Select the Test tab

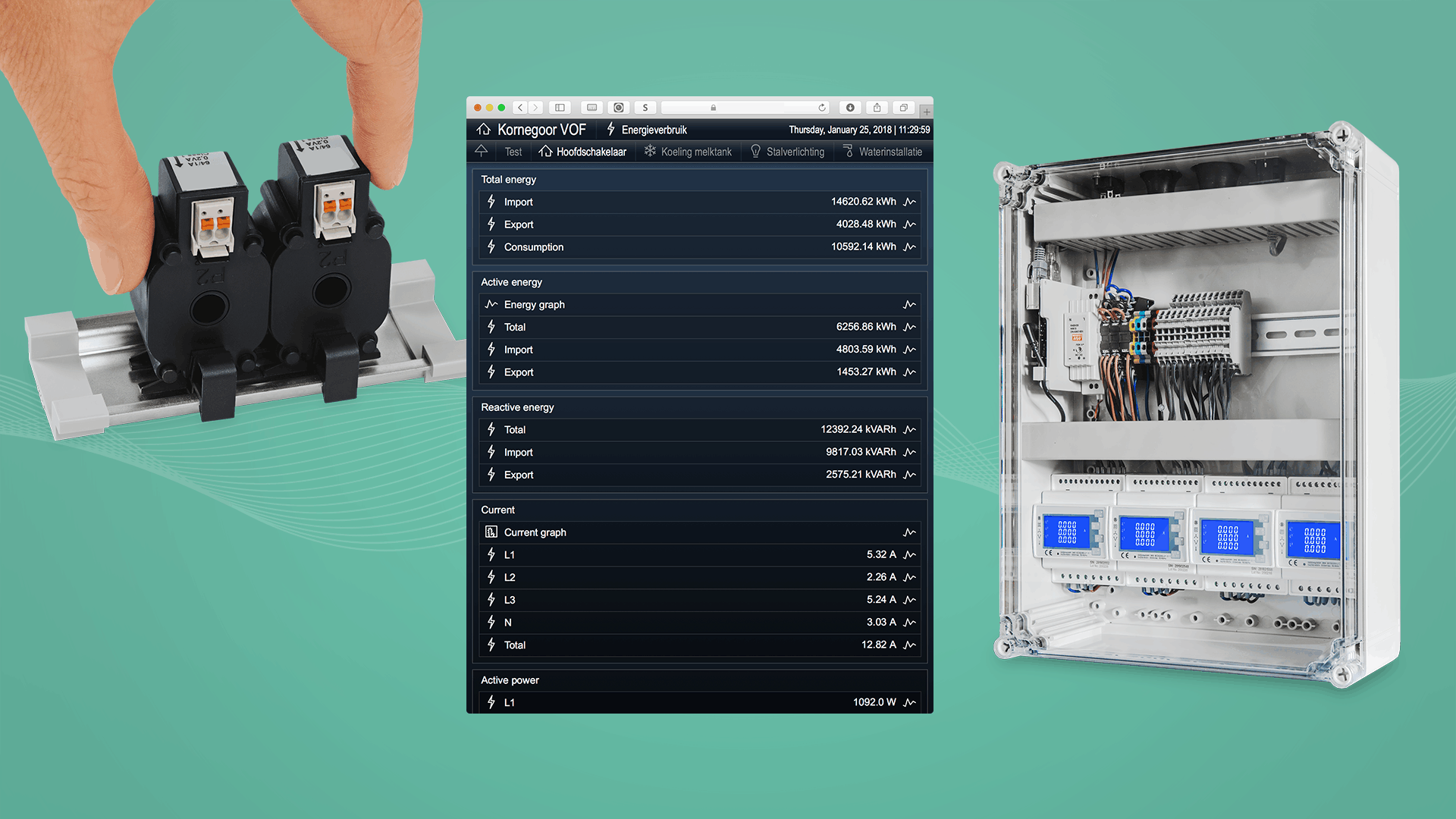[x=513, y=152]
